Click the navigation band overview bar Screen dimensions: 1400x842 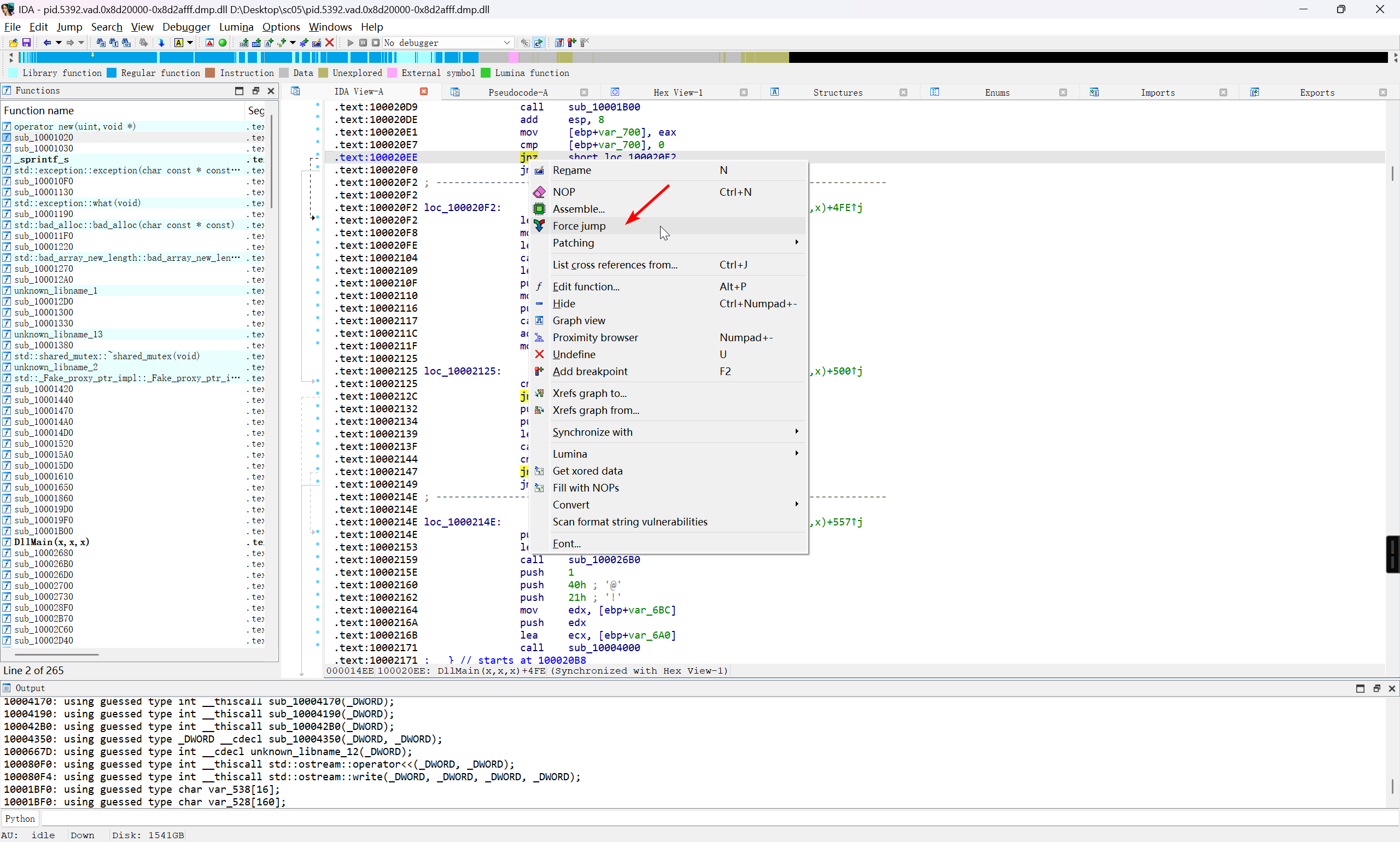704,57
